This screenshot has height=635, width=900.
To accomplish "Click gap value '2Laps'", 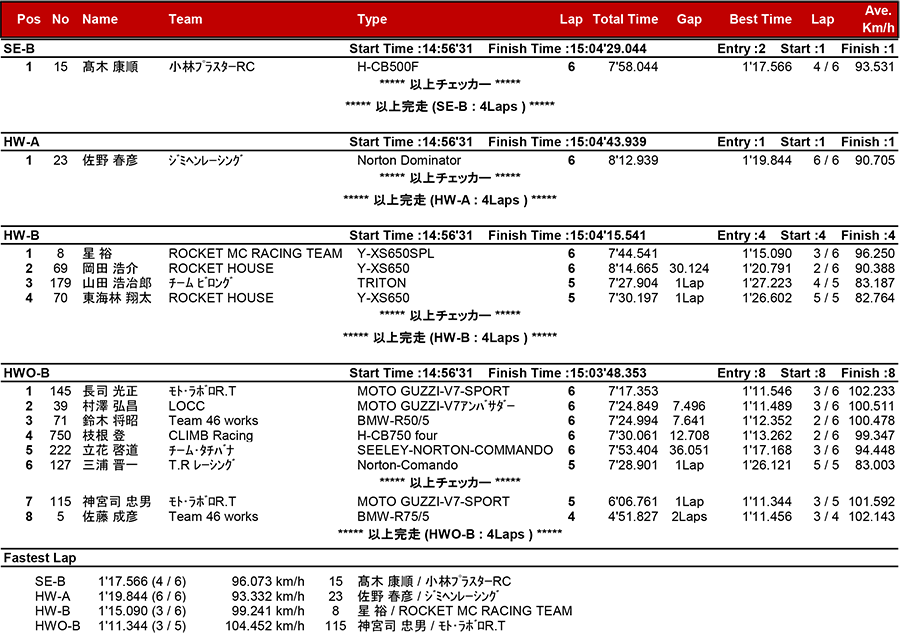I will coord(689,517).
